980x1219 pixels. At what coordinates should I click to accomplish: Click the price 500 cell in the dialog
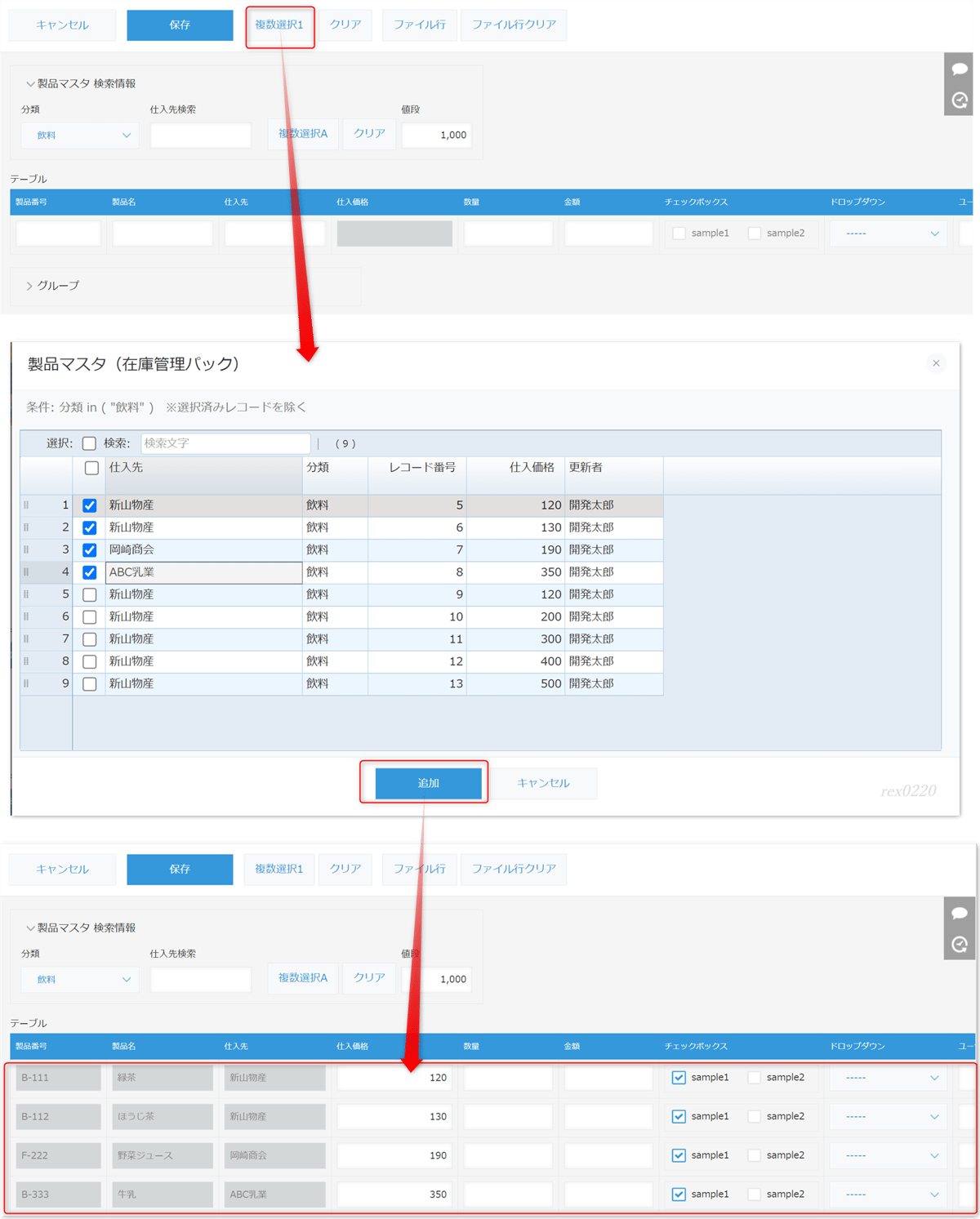515,684
